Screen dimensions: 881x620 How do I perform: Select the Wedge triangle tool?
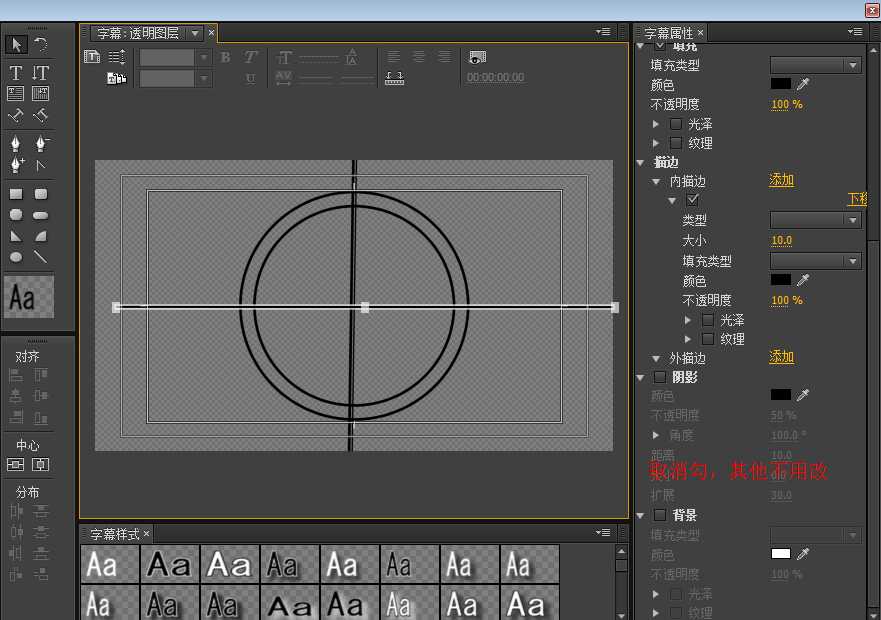click(x=16, y=236)
